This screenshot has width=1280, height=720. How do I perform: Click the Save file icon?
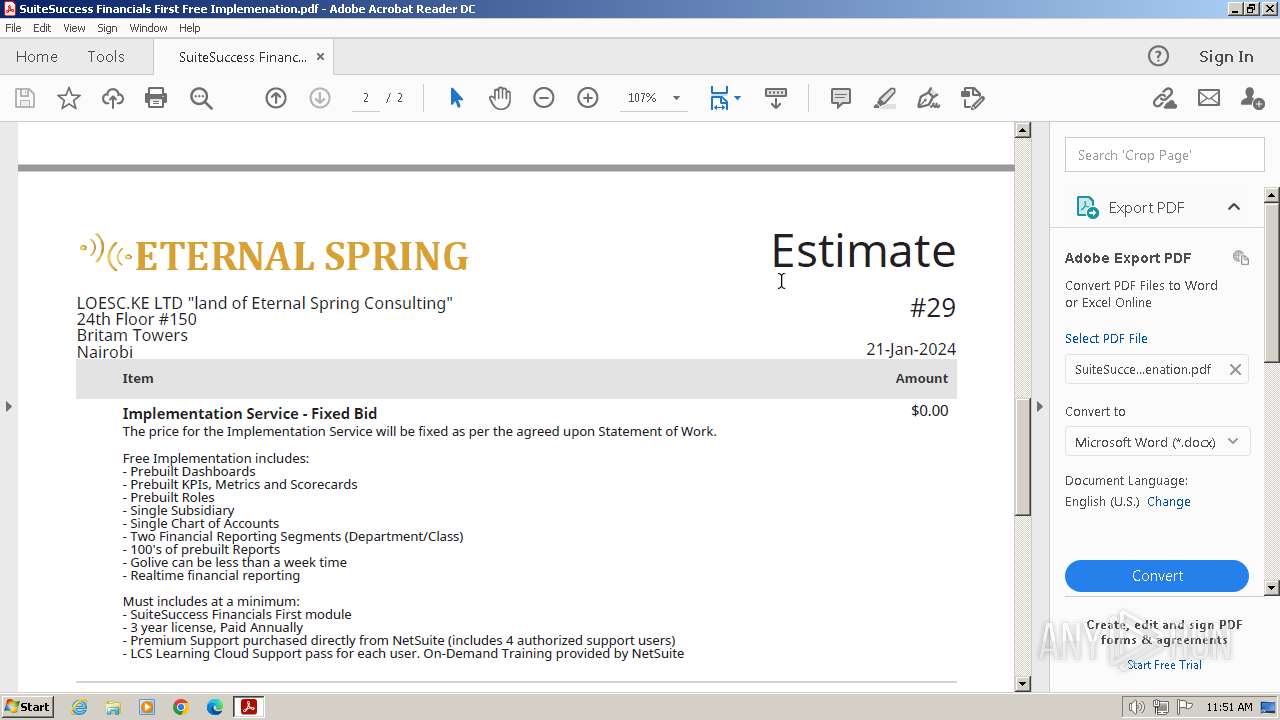(x=25, y=98)
